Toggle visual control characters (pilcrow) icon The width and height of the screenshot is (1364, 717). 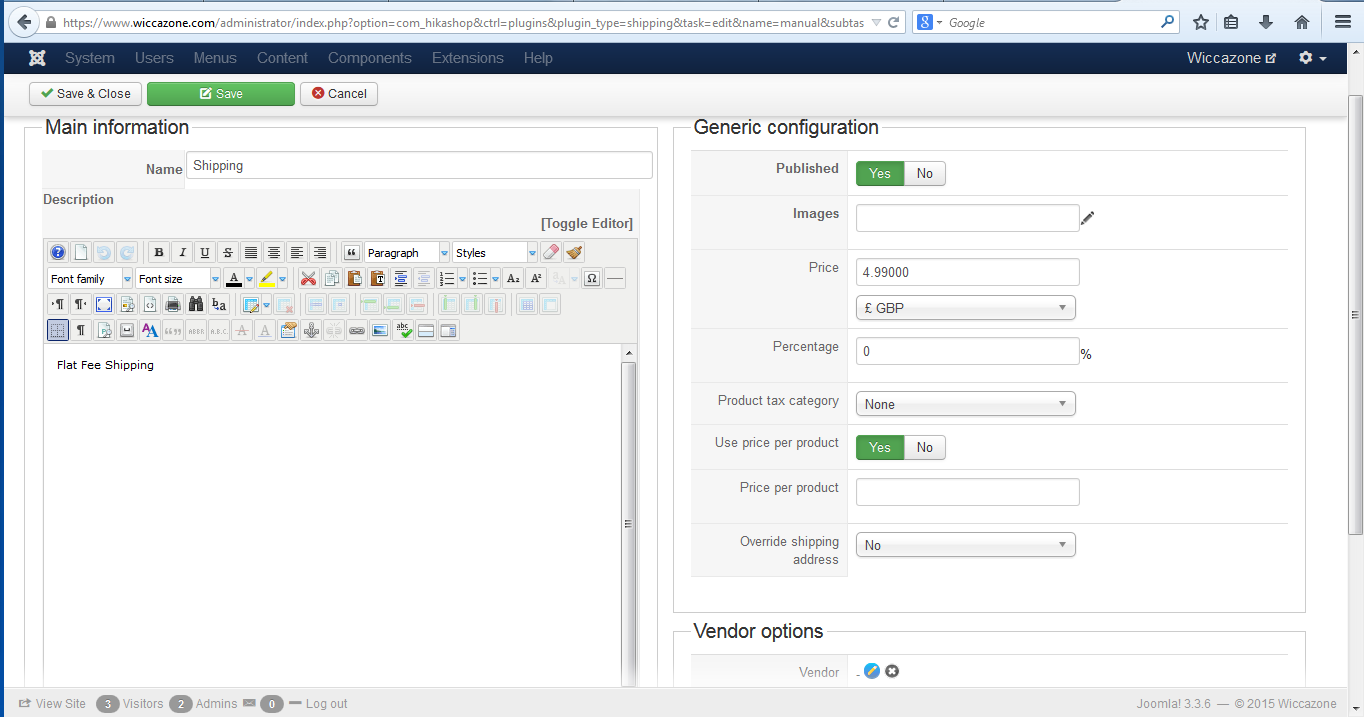click(80, 330)
